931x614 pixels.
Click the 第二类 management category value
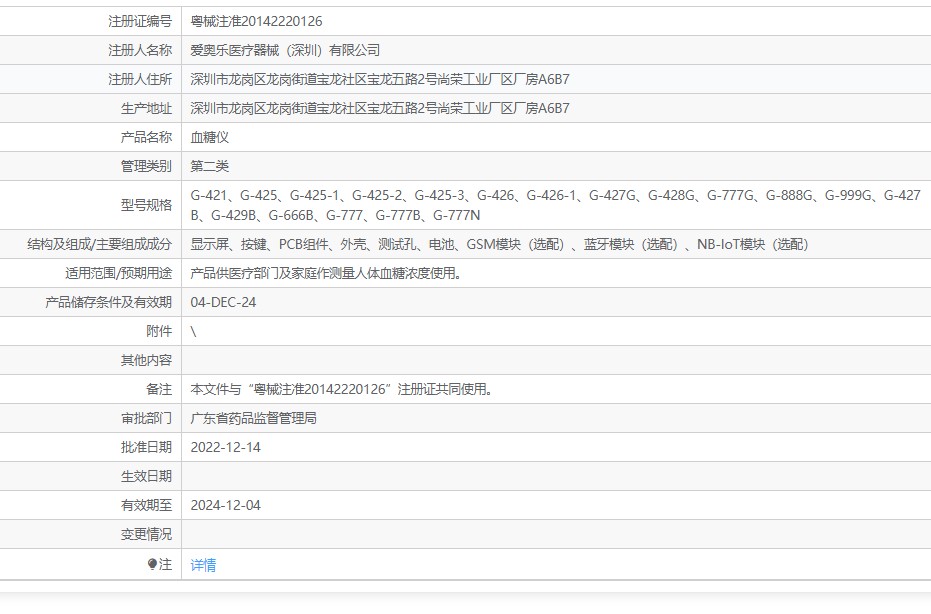point(210,166)
